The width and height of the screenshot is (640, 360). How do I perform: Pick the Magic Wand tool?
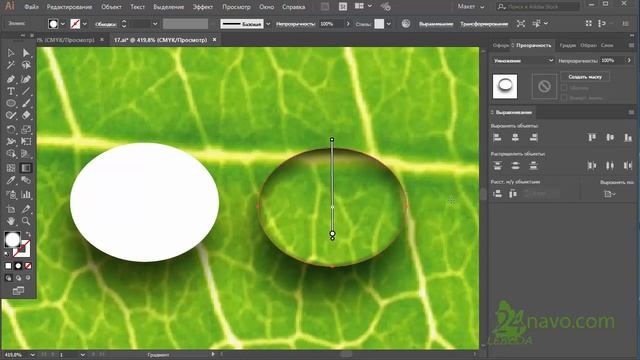(x=11, y=65)
